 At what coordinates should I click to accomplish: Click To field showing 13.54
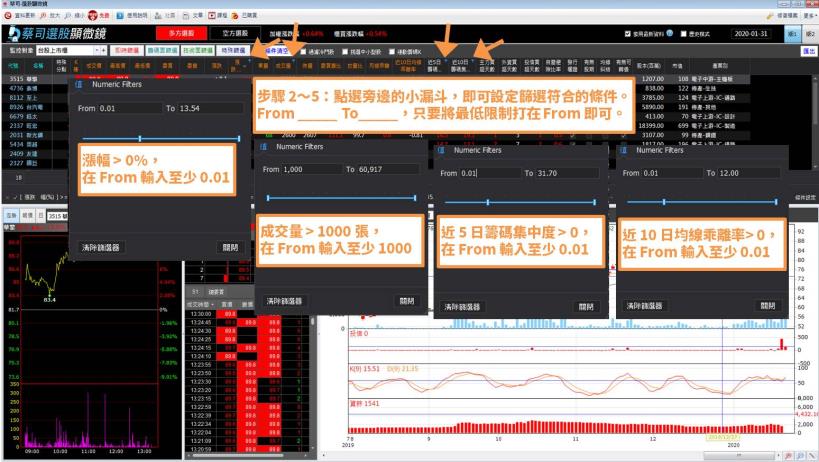(x=210, y=108)
